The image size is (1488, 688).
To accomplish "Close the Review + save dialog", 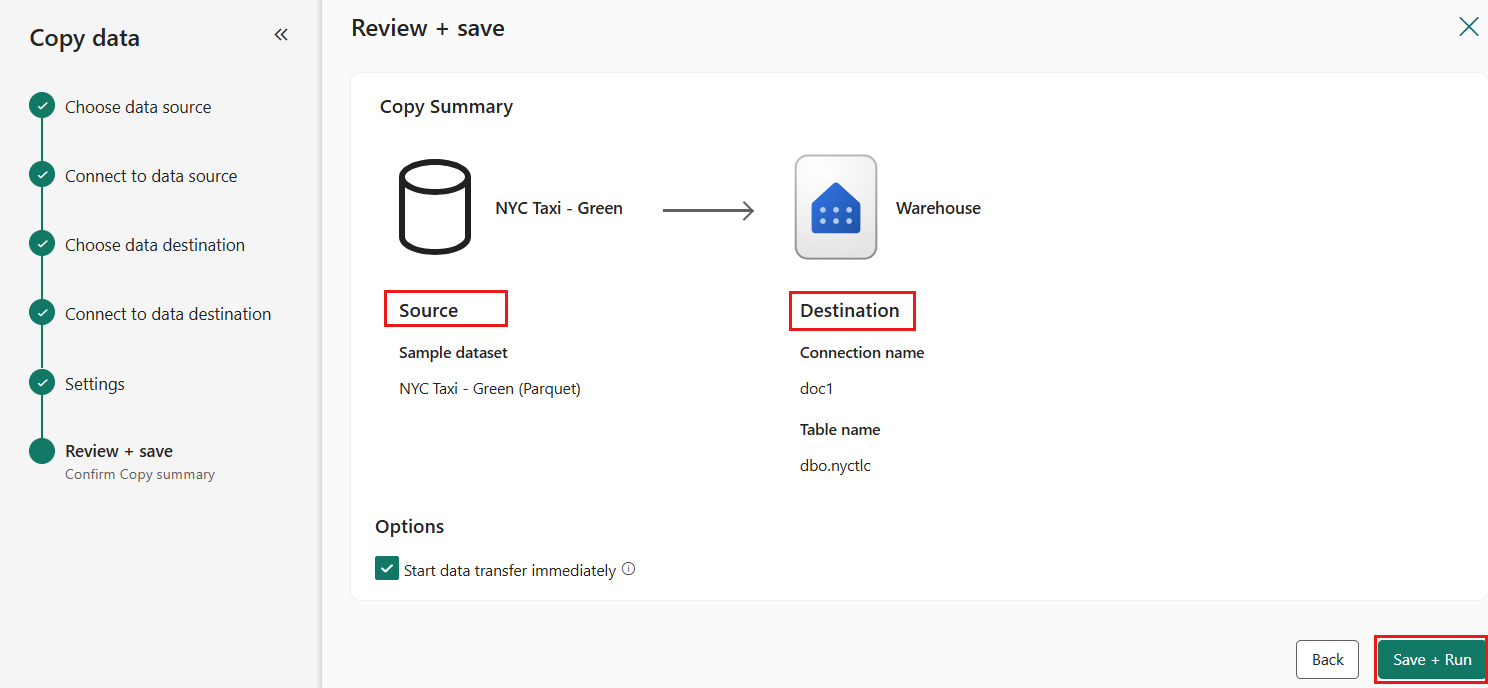I will [1469, 26].
